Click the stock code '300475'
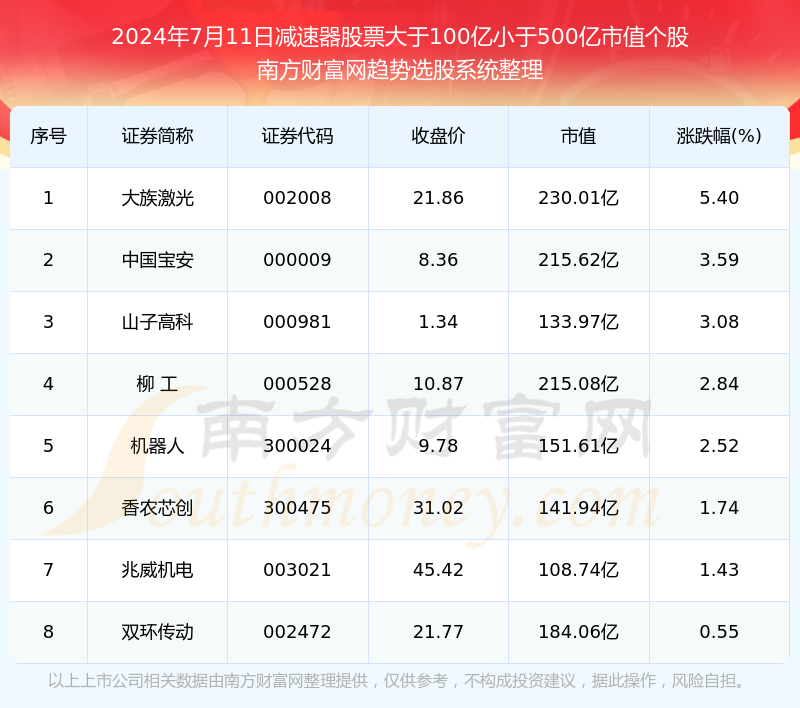800x708 pixels. [x=297, y=508]
